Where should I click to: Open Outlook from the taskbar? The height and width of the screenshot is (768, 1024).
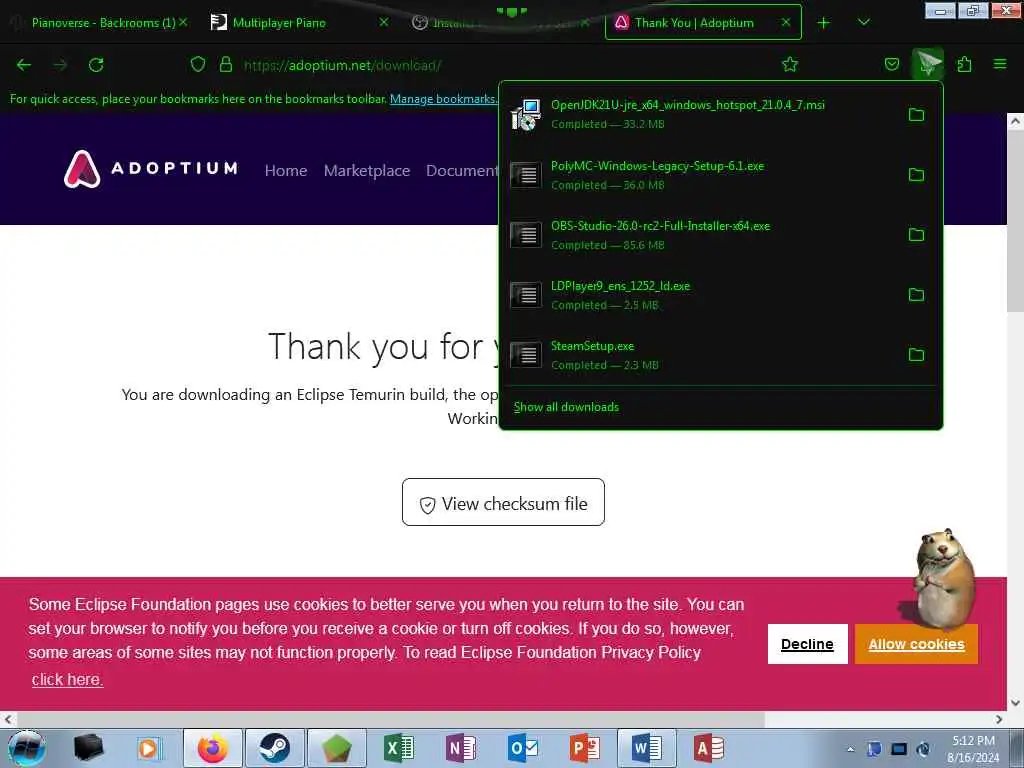point(522,748)
